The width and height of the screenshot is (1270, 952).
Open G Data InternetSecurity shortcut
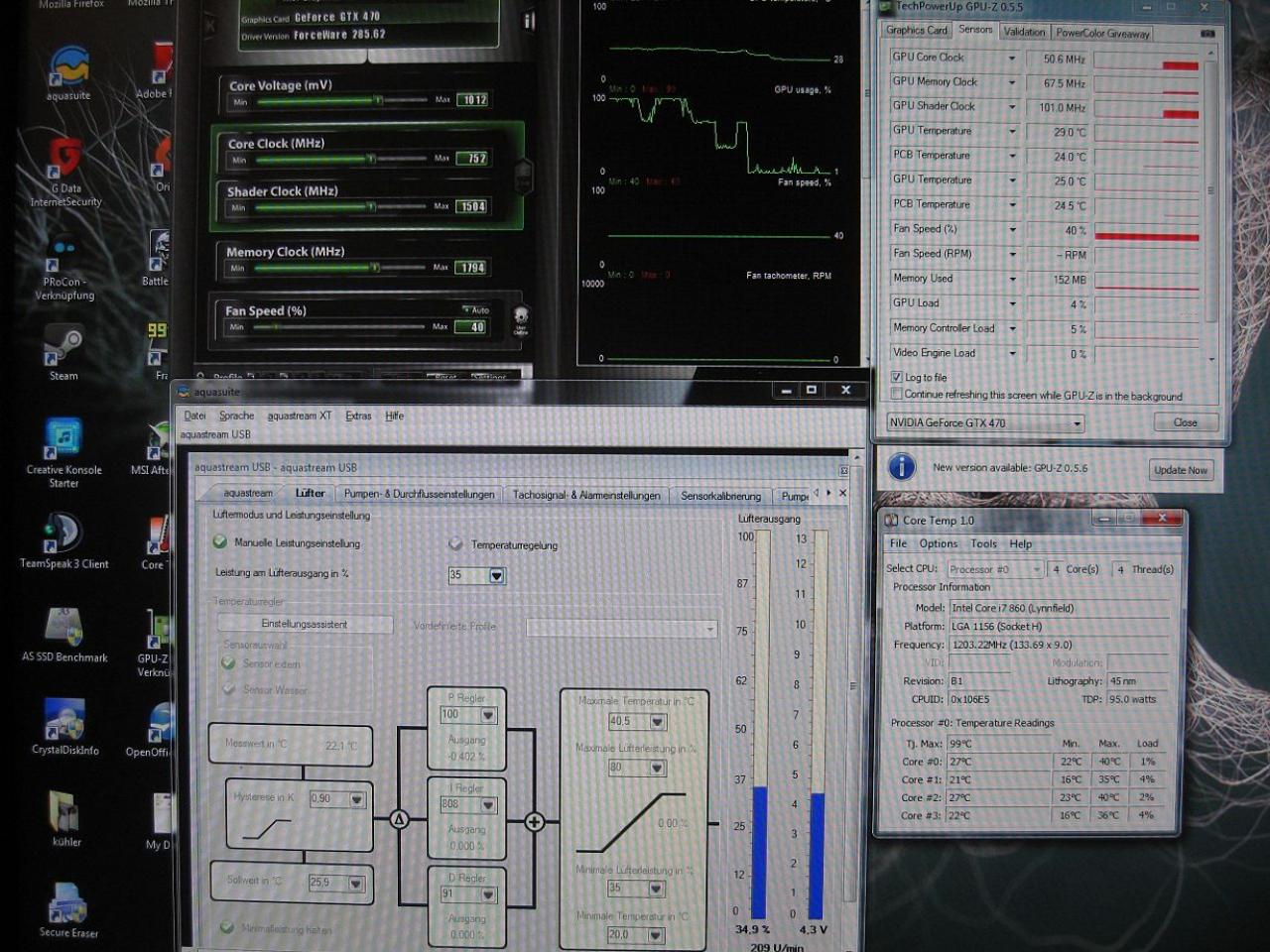[x=65, y=169]
